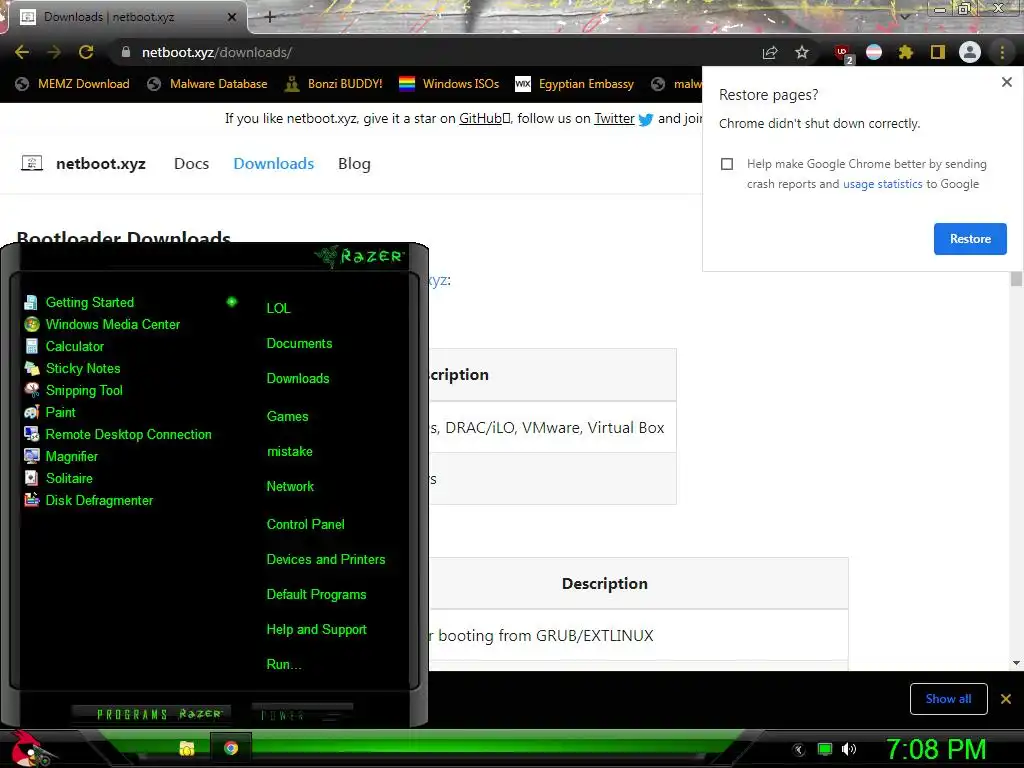Toggle the Chrome side panel icon
The height and width of the screenshot is (768, 1024).
click(x=938, y=52)
